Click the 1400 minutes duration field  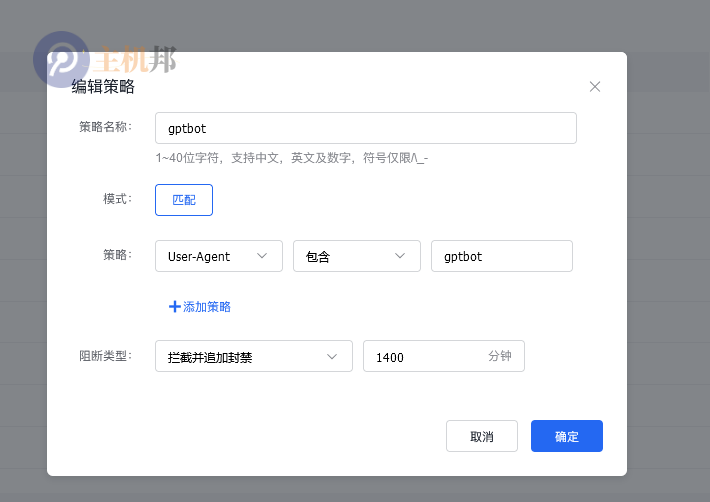pyautogui.click(x=444, y=356)
